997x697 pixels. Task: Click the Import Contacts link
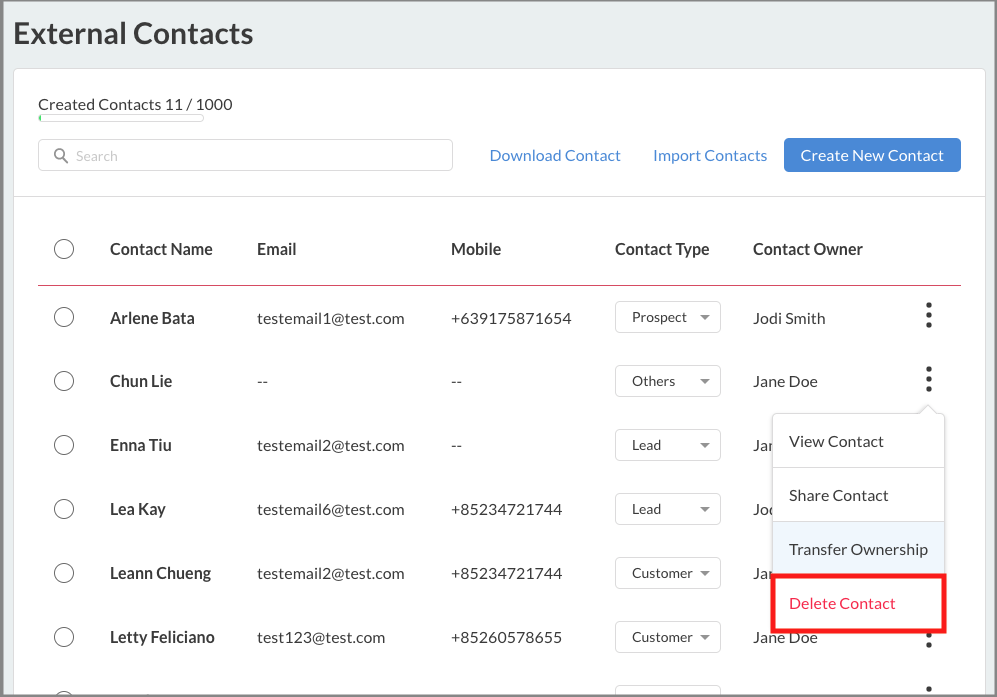[x=710, y=155]
